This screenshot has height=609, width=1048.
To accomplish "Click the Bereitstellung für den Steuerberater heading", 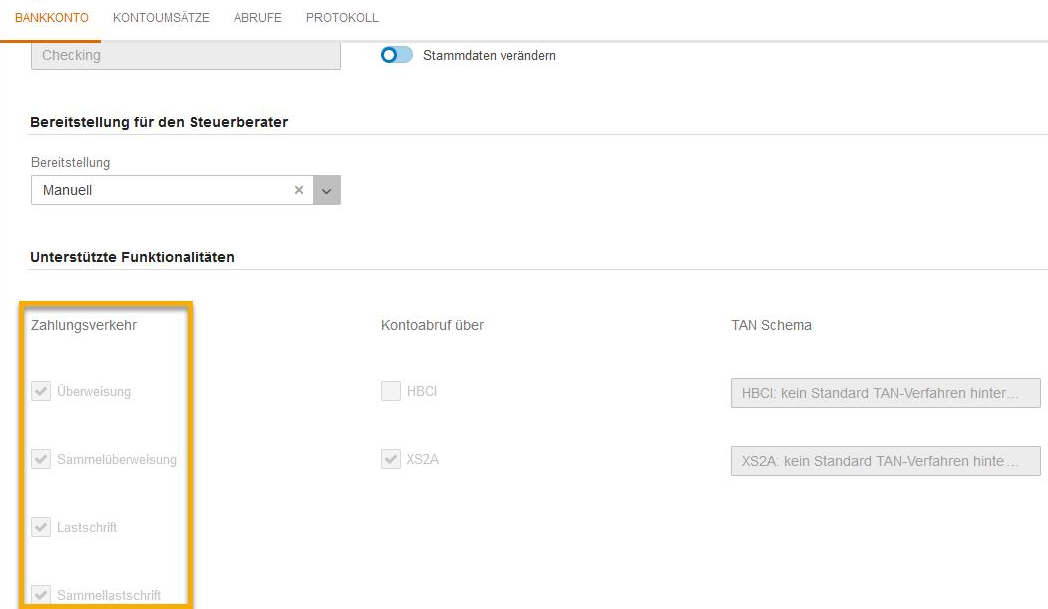I will click(x=159, y=122).
